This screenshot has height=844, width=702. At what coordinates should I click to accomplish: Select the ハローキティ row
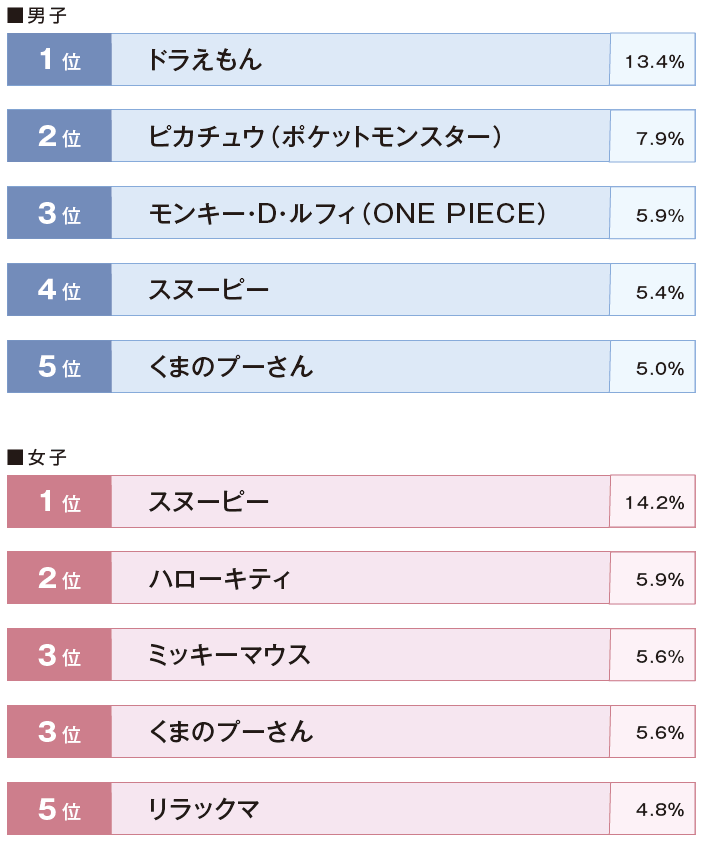click(x=360, y=578)
